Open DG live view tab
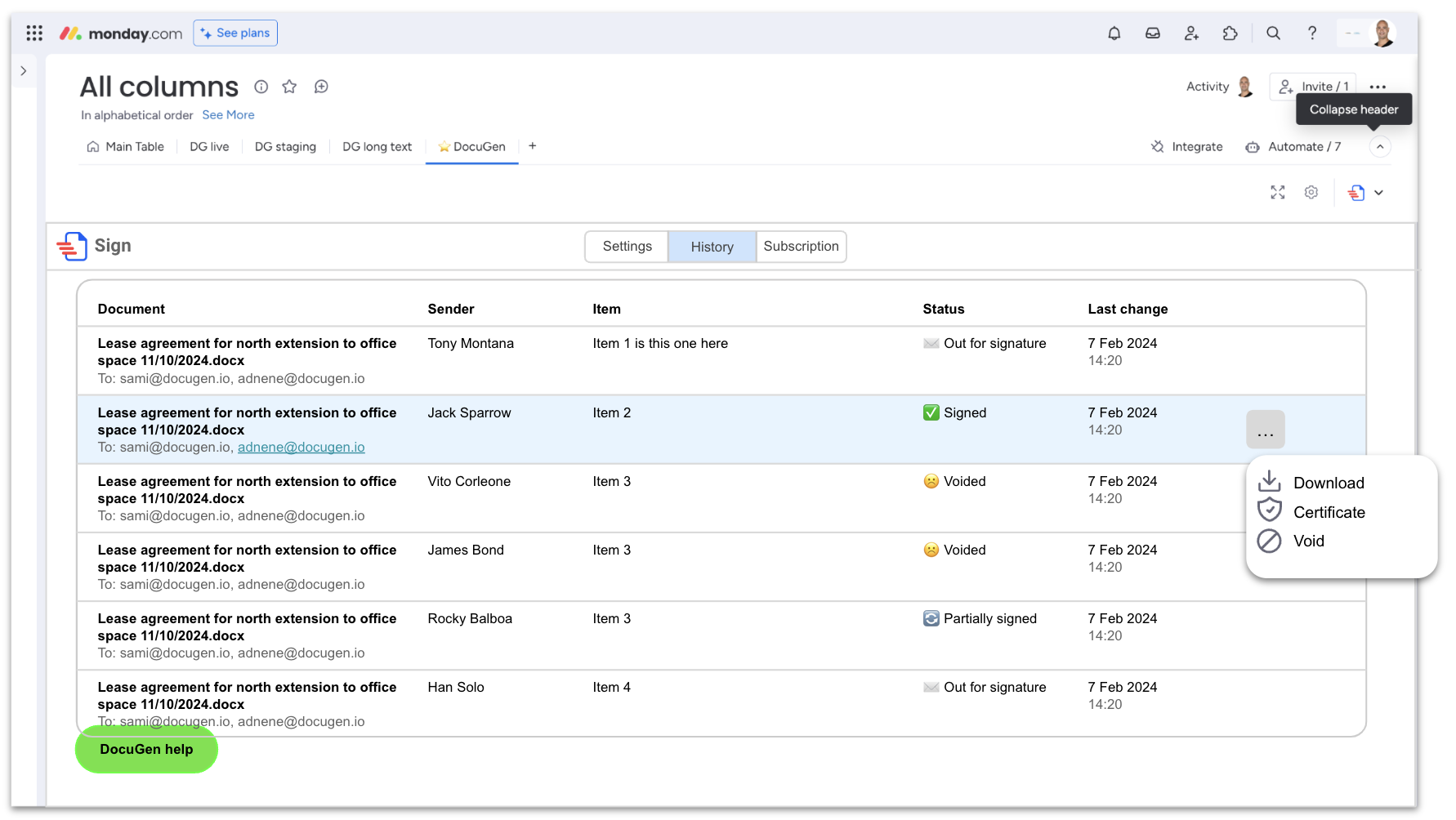This screenshot has height=820, width=1456. coord(209,147)
